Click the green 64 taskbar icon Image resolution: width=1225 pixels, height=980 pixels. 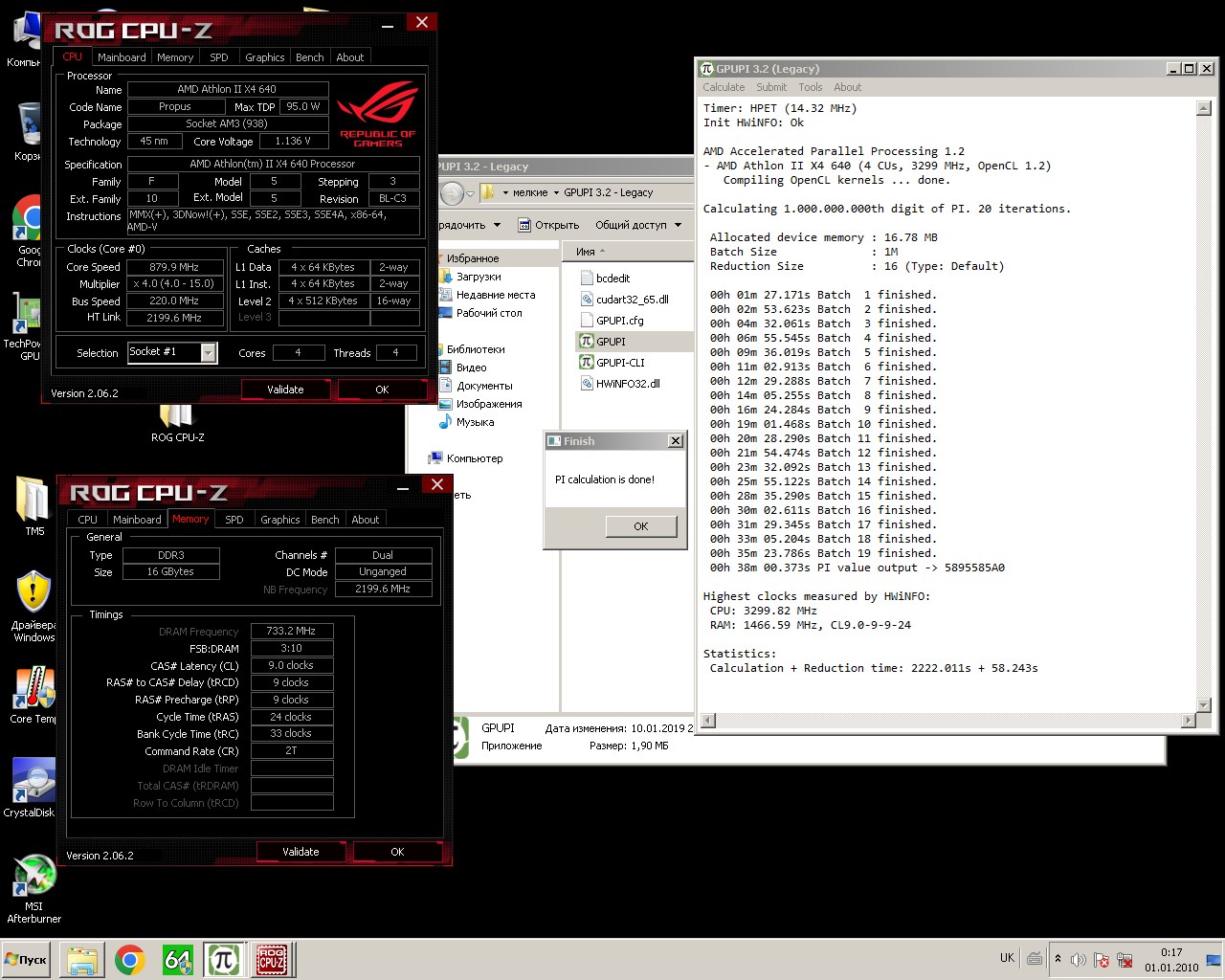click(x=178, y=959)
